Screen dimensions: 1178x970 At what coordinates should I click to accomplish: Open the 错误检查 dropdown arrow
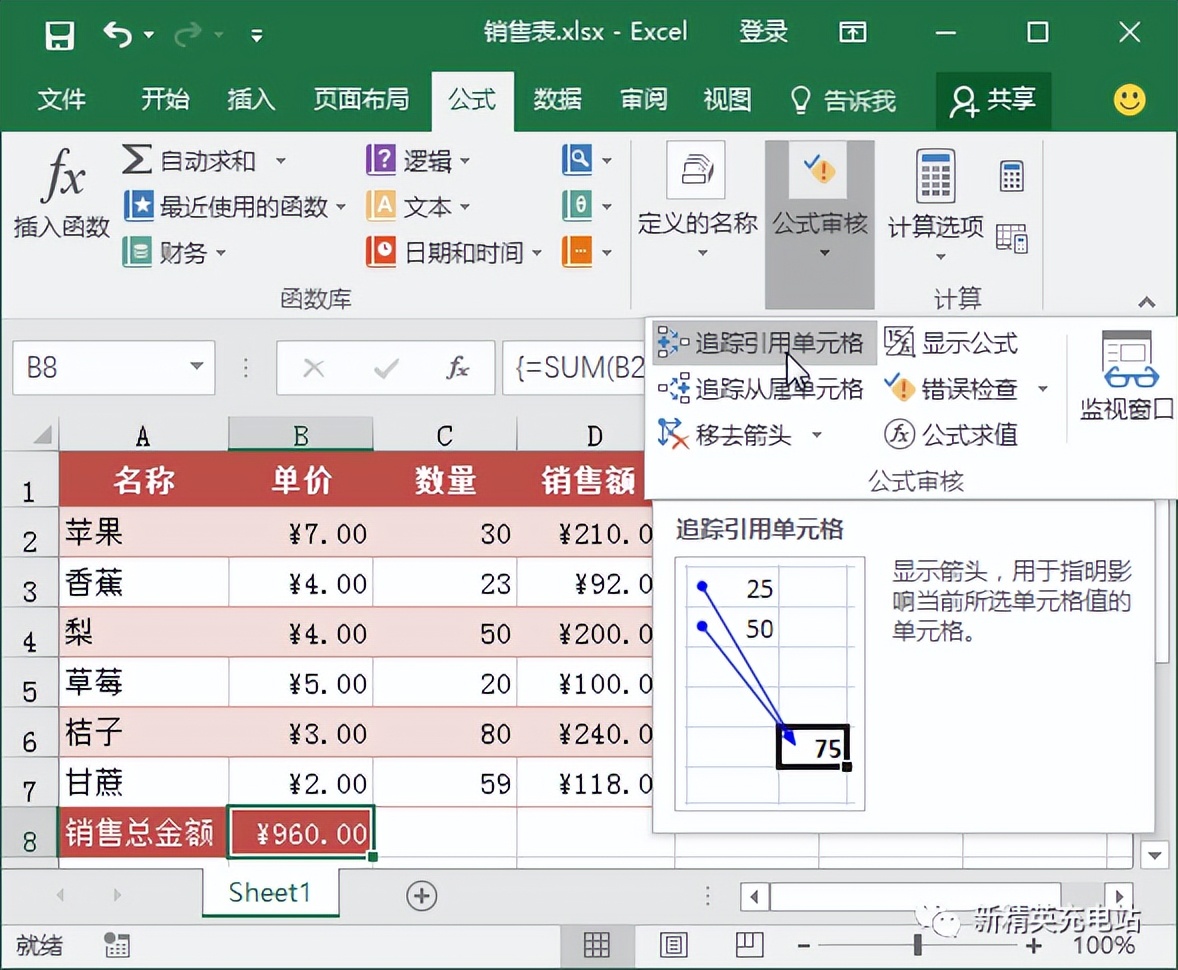click(1041, 390)
